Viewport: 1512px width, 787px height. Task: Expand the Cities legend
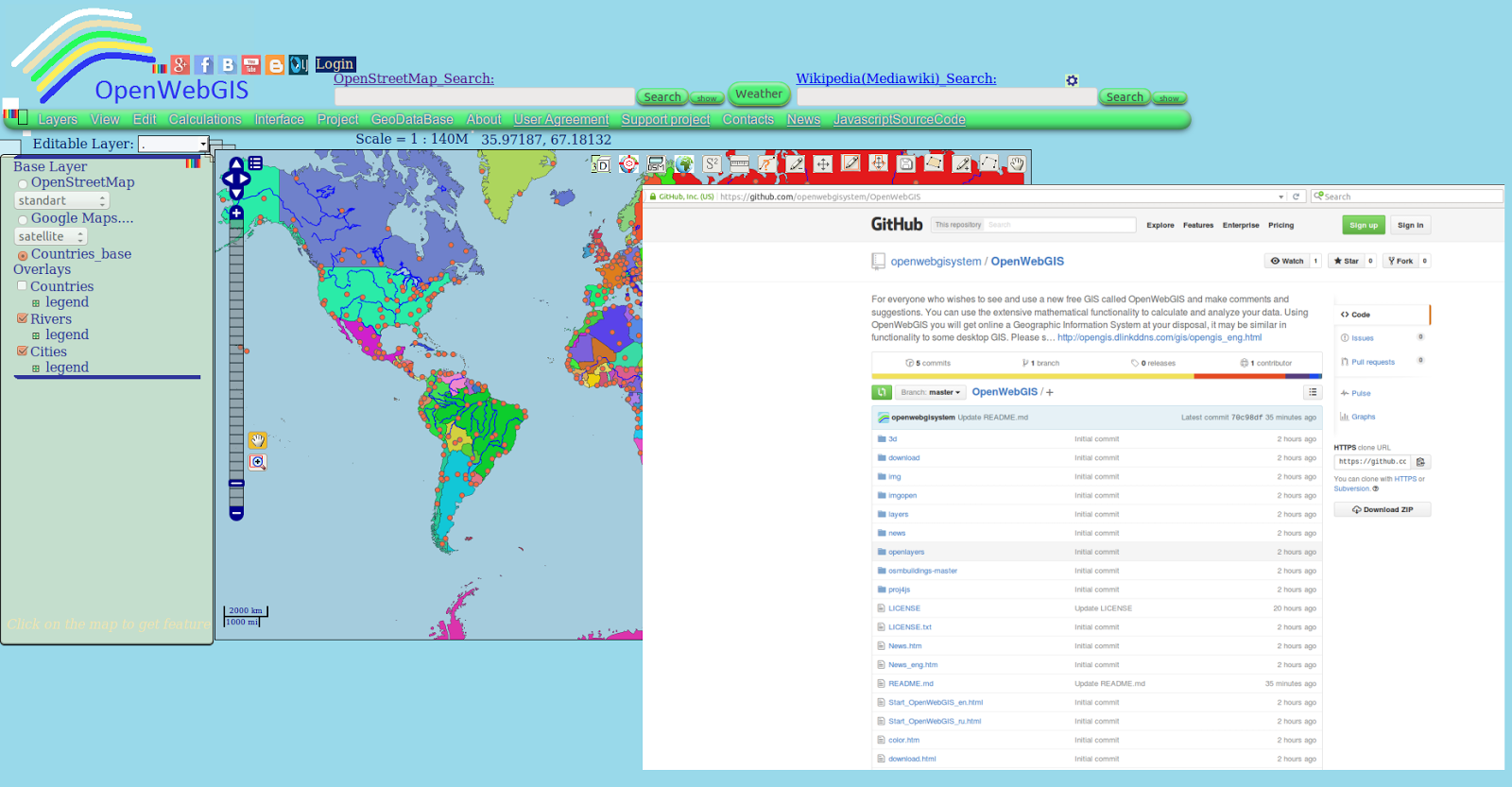point(36,368)
